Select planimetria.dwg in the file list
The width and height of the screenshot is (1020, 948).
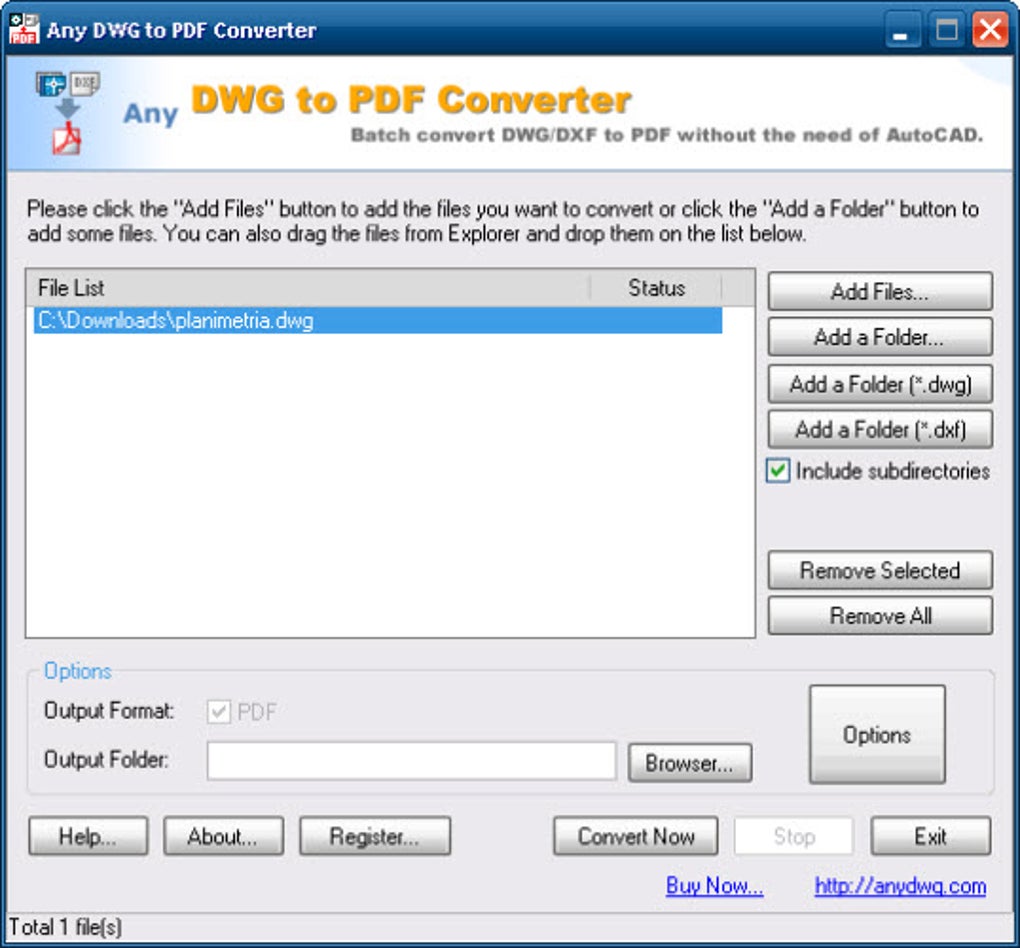click(x=377, y=320)
